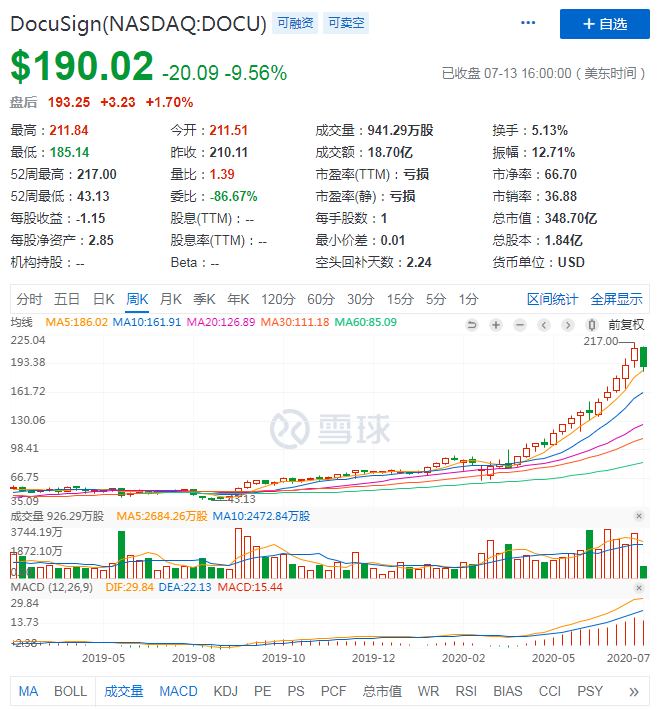Click the MA5:186.02 legend label
The image size is (661, 710).
tap(77, 322)
